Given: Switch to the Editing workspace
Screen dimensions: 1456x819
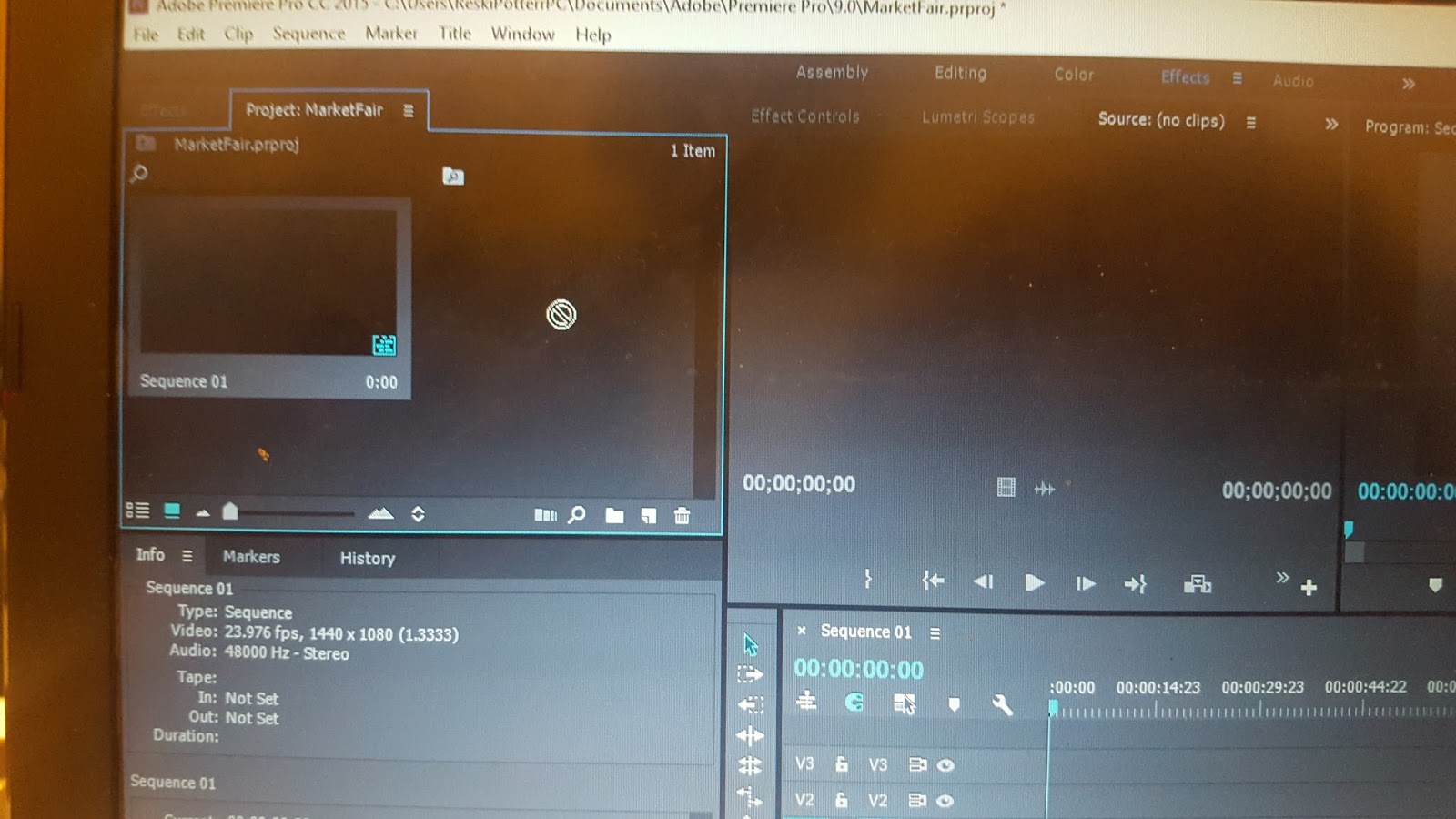Looking at the screenshot, I should 960,73.
